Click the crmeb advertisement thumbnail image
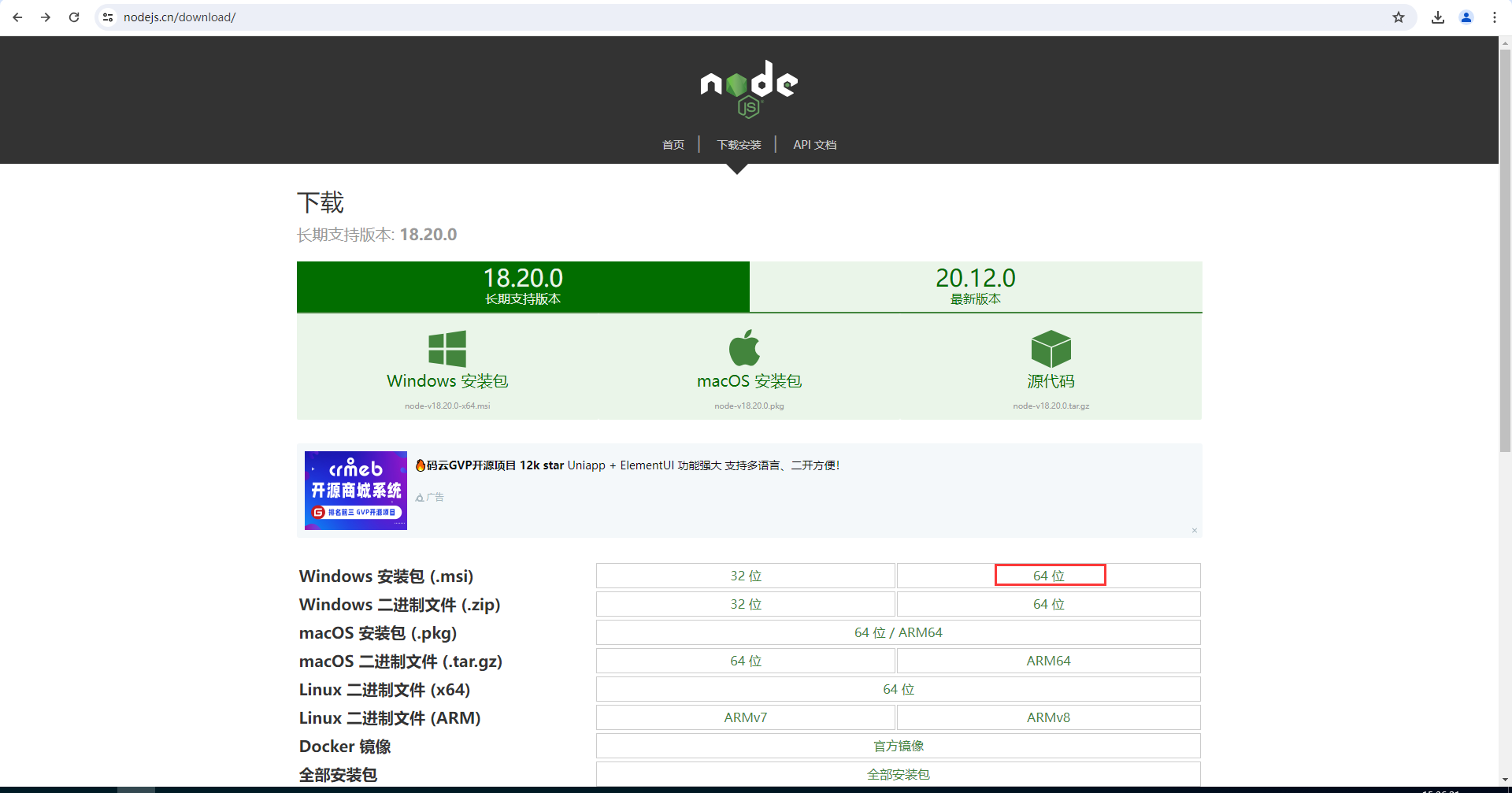Screen dimensions: 1512x793 [x=356, y=491]
